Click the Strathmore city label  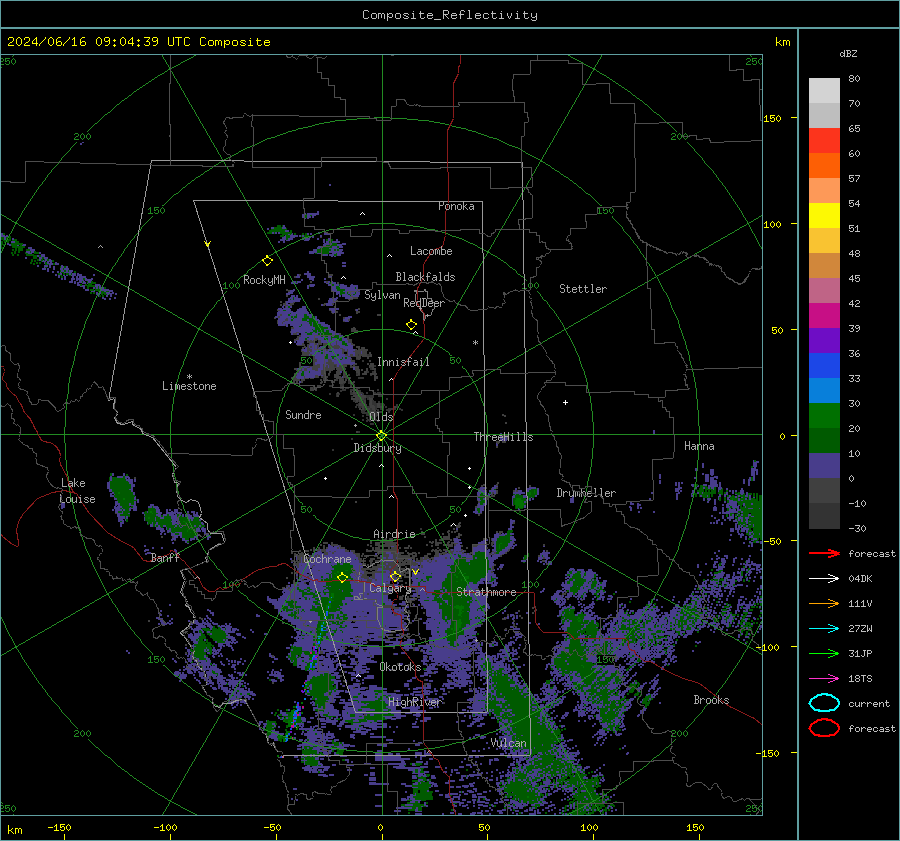click(x=486, y=592)
